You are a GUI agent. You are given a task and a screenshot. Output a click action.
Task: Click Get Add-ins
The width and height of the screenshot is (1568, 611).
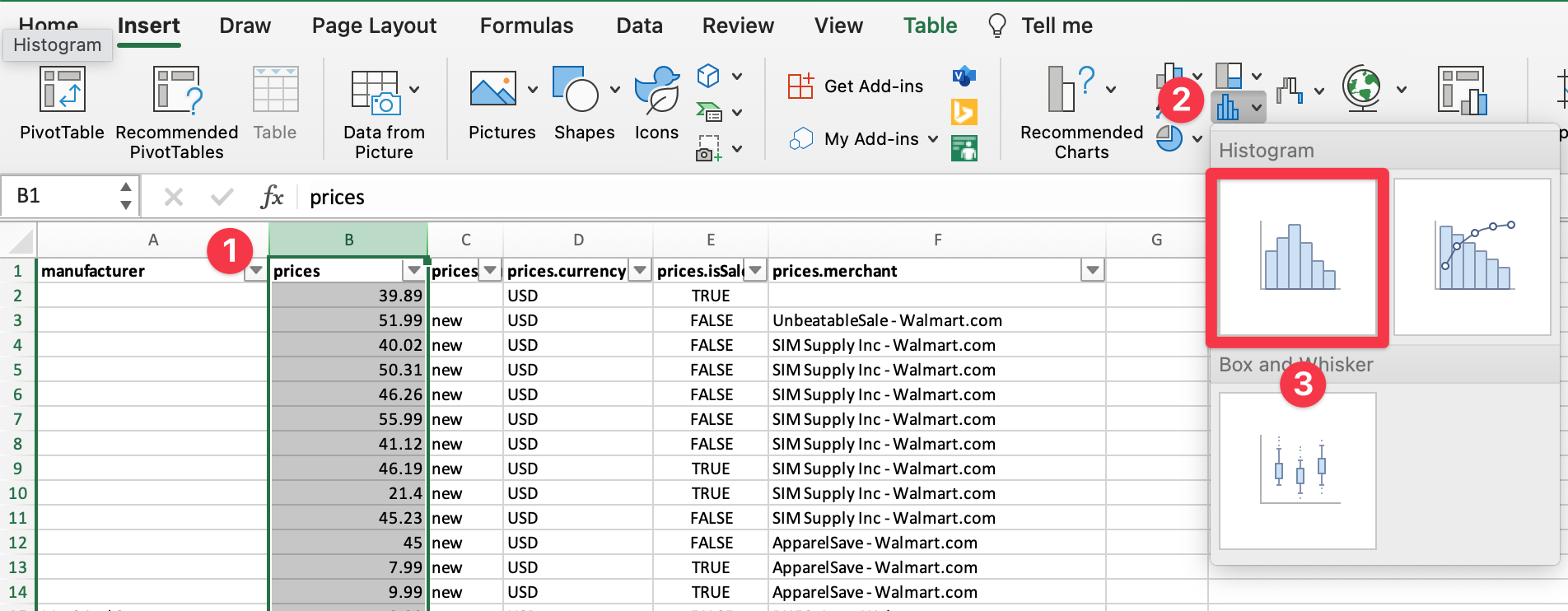(856, 86)
